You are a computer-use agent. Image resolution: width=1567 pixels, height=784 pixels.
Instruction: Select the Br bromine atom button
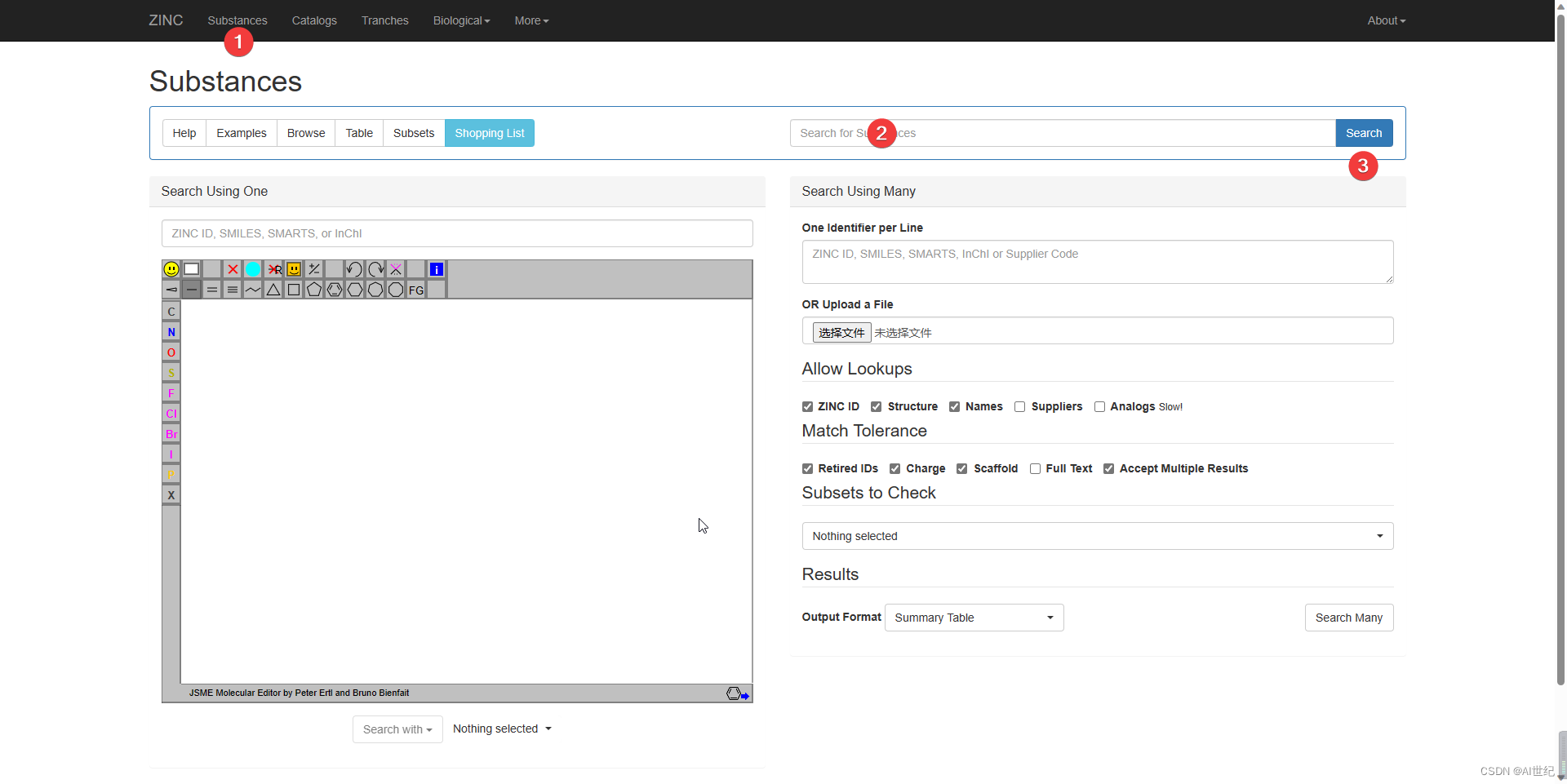pyautogui.click(x=171, y=434)
